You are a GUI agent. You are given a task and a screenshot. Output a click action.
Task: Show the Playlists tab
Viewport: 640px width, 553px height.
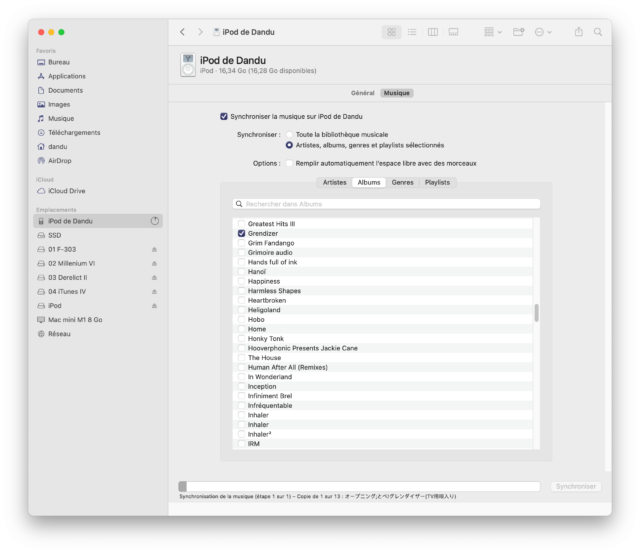[437, 182]
